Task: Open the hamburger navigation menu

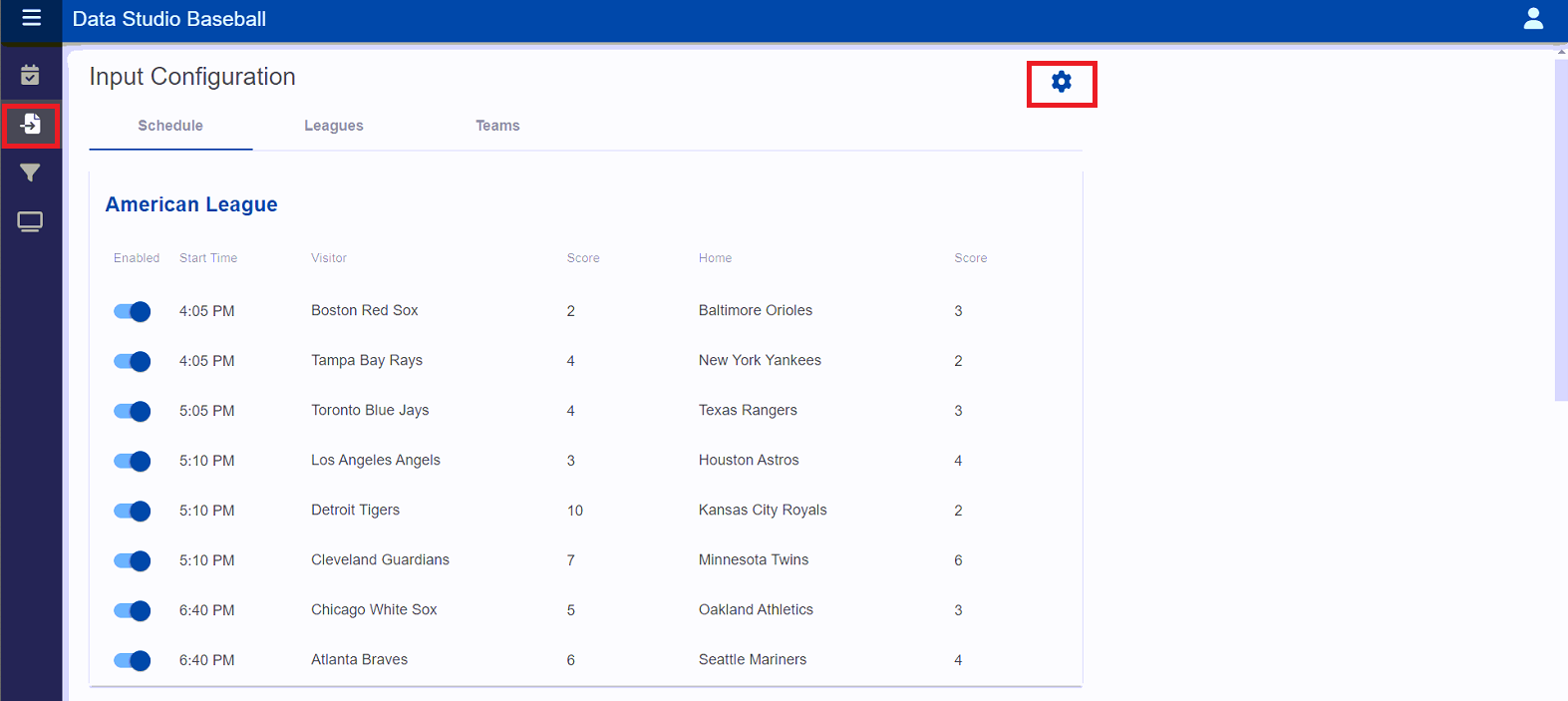Action: [31, 18]
